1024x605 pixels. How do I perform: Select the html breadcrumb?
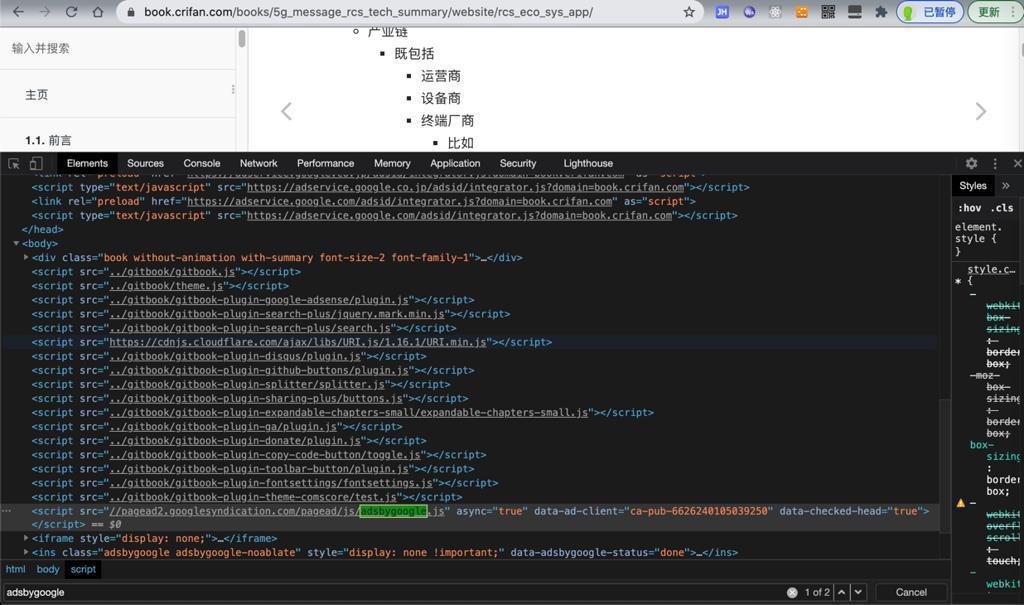[x=16, y=570]
